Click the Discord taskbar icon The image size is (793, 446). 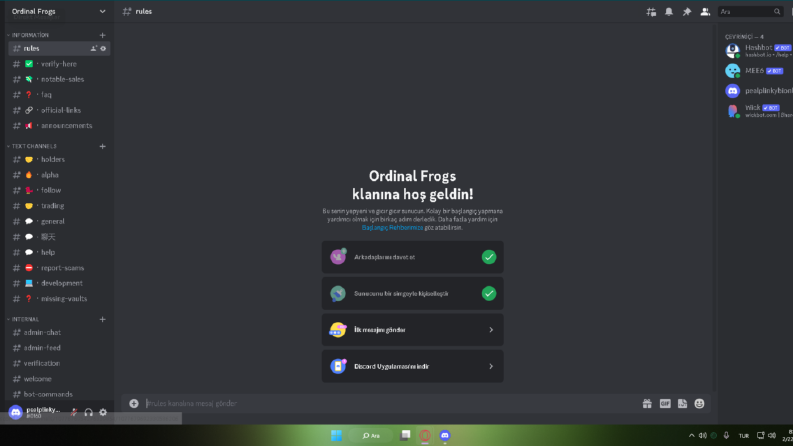click(x=445, y=435)
